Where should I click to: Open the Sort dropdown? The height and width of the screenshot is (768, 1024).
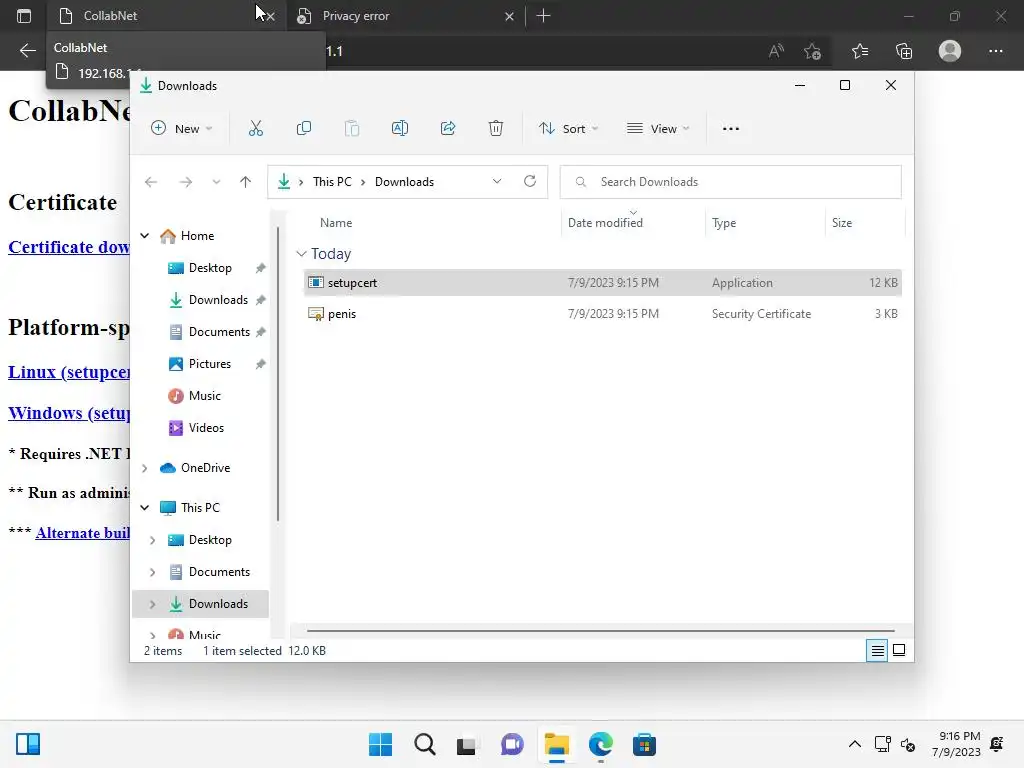click(568, 129)
